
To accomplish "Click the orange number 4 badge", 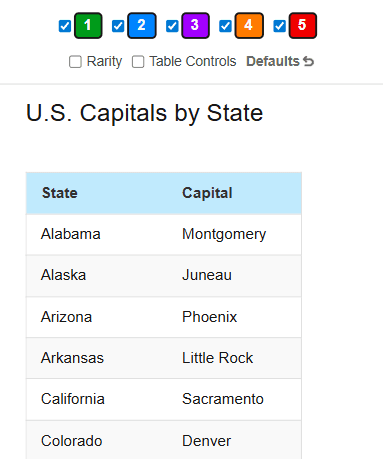I will click(x=249, y=26).
